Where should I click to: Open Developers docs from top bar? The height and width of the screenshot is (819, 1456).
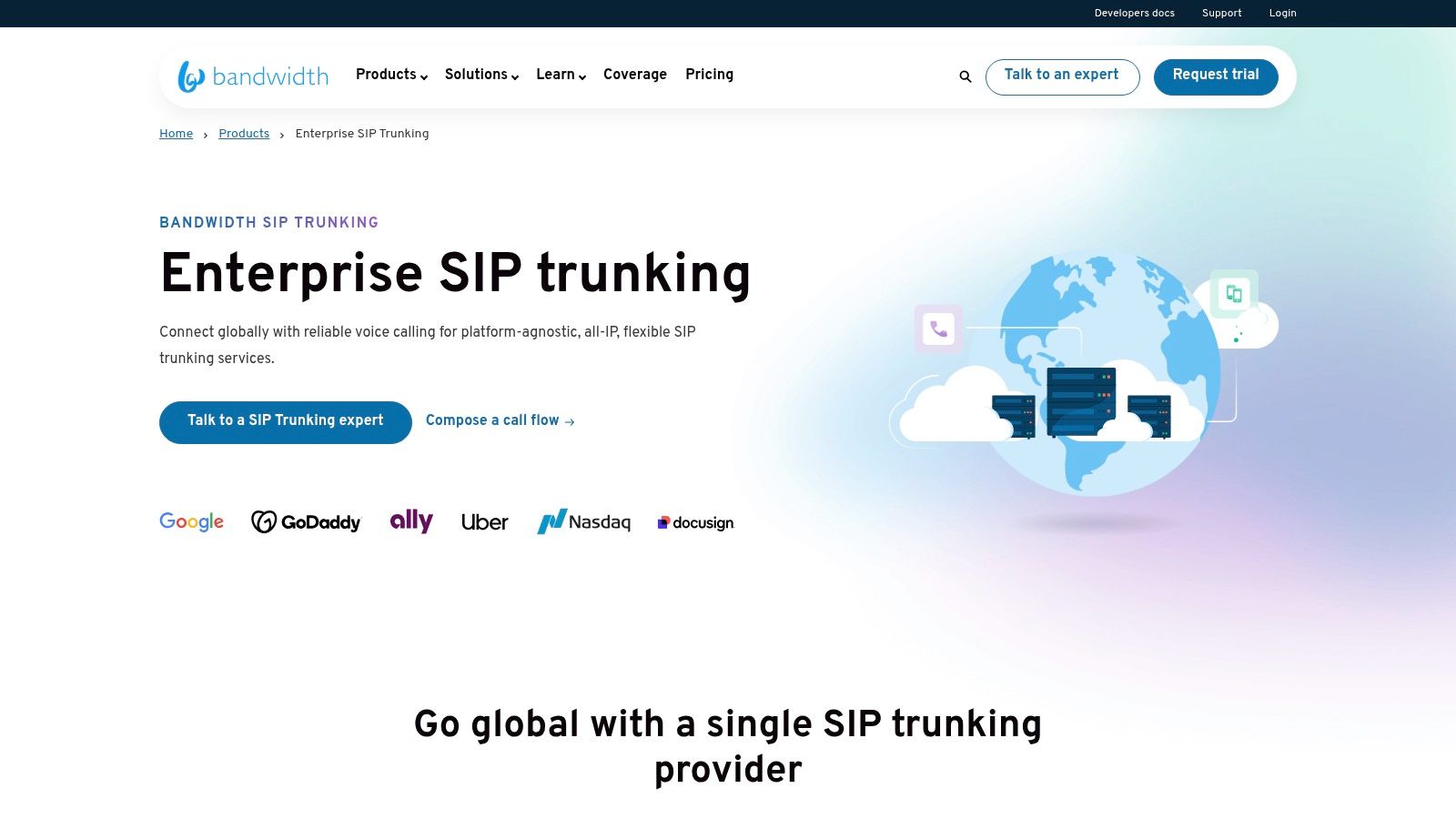(x=1134, y=13)
